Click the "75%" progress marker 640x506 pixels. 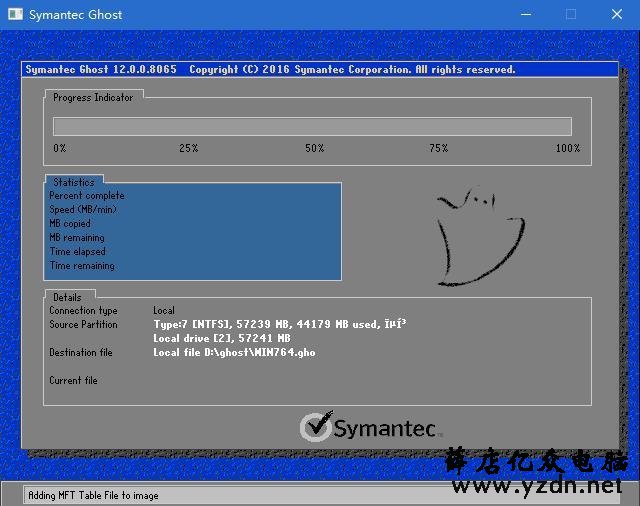click(x=438, y=148)
